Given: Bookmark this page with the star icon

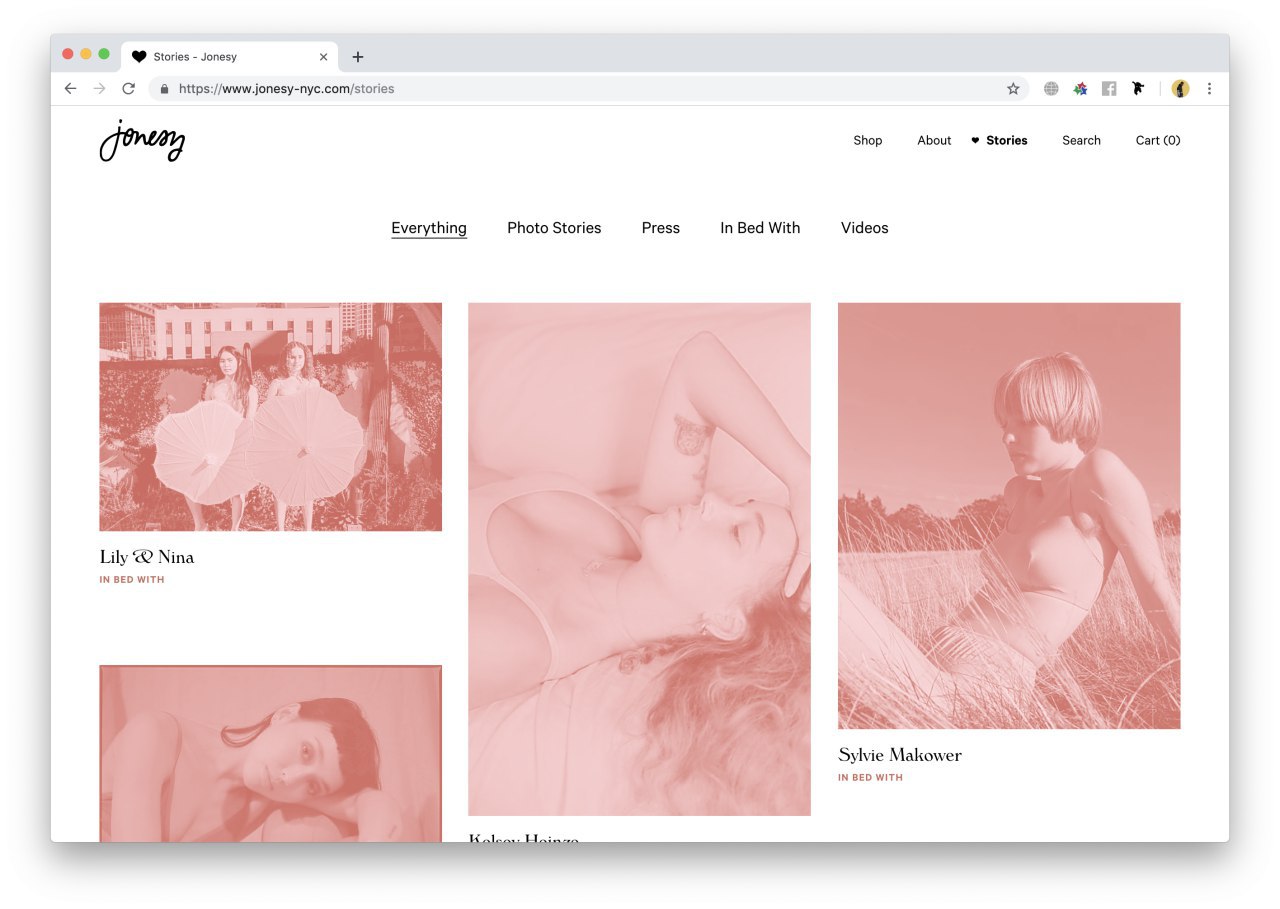Looking at the screenshot, I should click(1013, 88).
